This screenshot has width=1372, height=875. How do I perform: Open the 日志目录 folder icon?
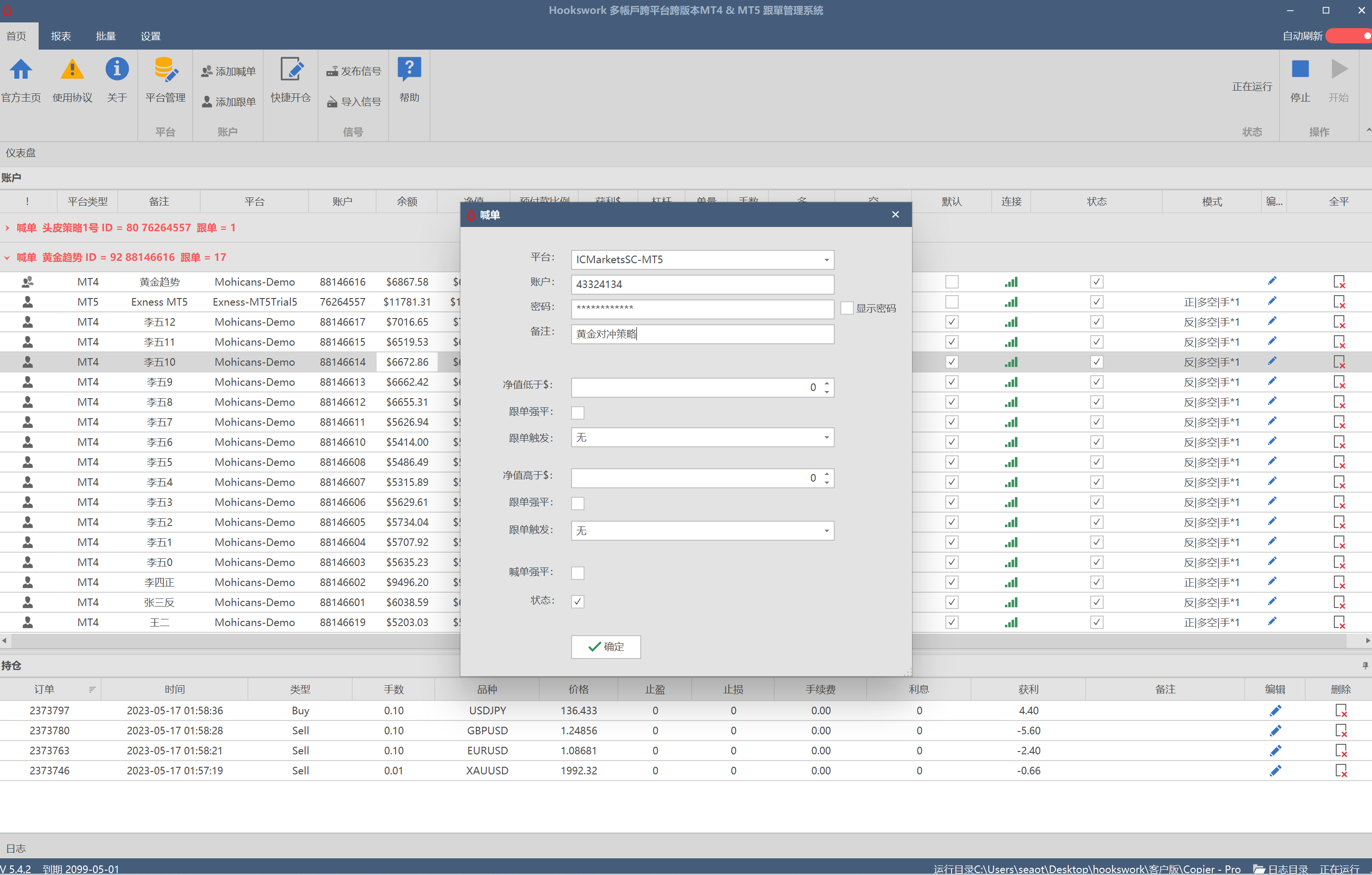[1259, 869]
